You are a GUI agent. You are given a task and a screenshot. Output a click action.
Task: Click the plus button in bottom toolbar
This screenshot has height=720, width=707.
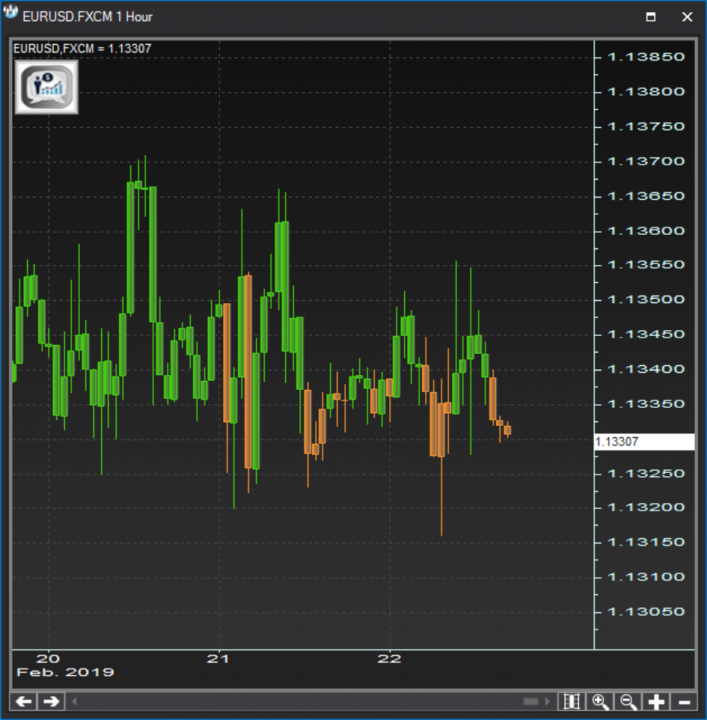point(656,702)
